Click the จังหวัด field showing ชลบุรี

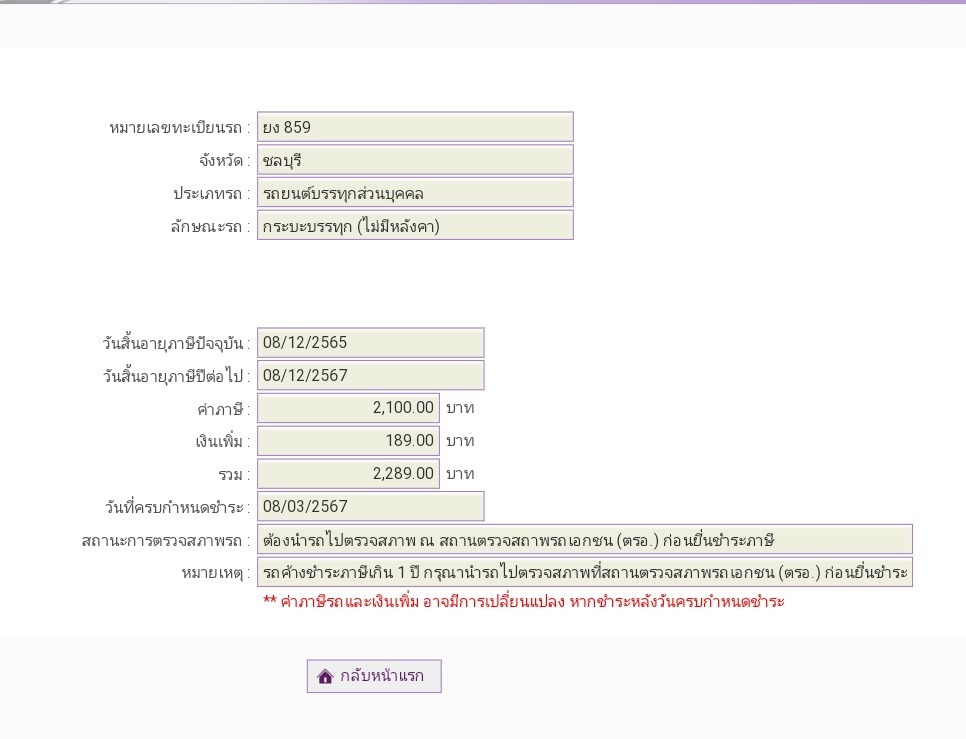click(x=415, y=160)
